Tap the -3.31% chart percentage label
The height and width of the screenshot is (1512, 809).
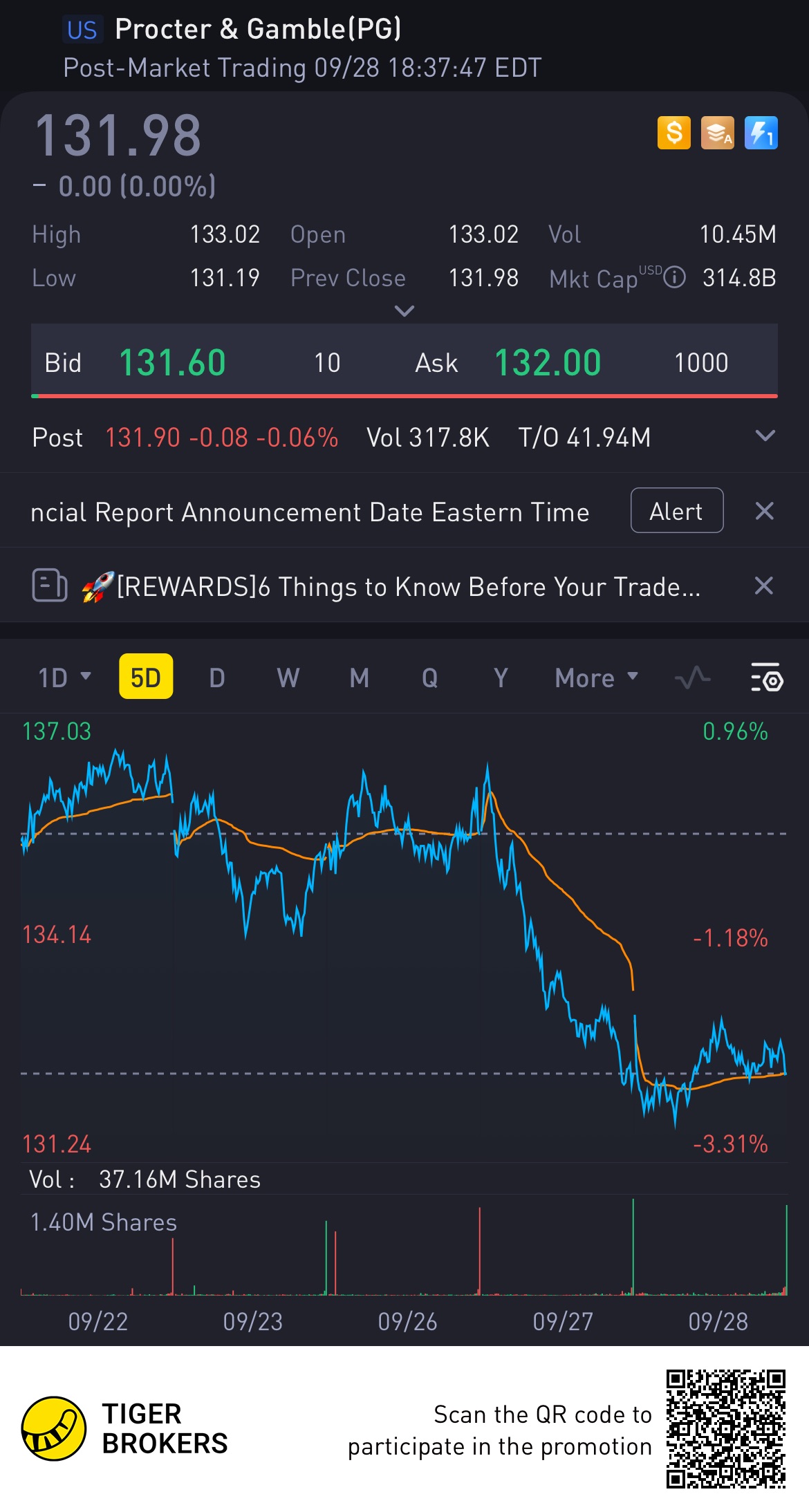tap(730, 1144)
